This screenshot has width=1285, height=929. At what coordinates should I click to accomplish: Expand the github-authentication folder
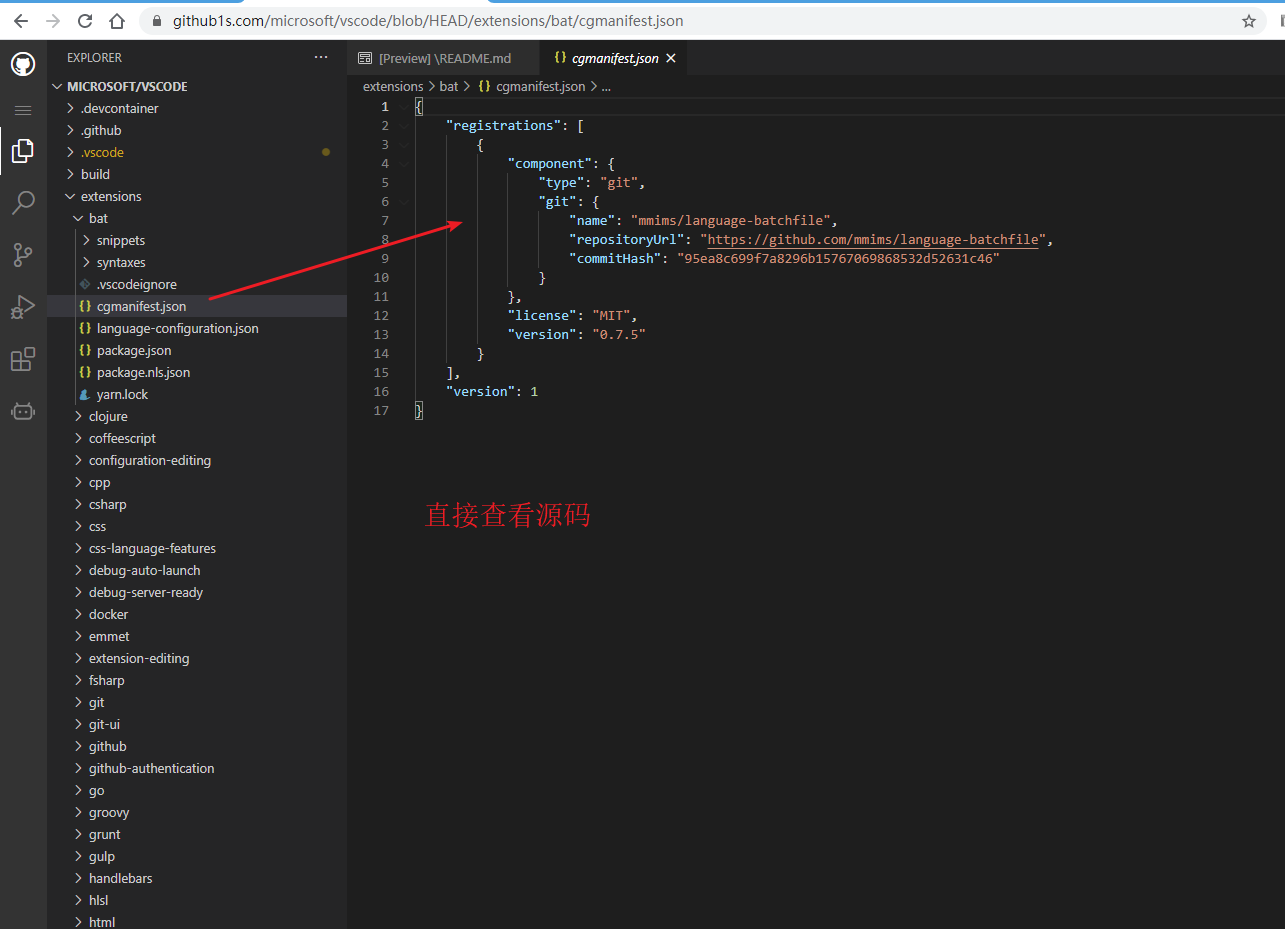197,768
